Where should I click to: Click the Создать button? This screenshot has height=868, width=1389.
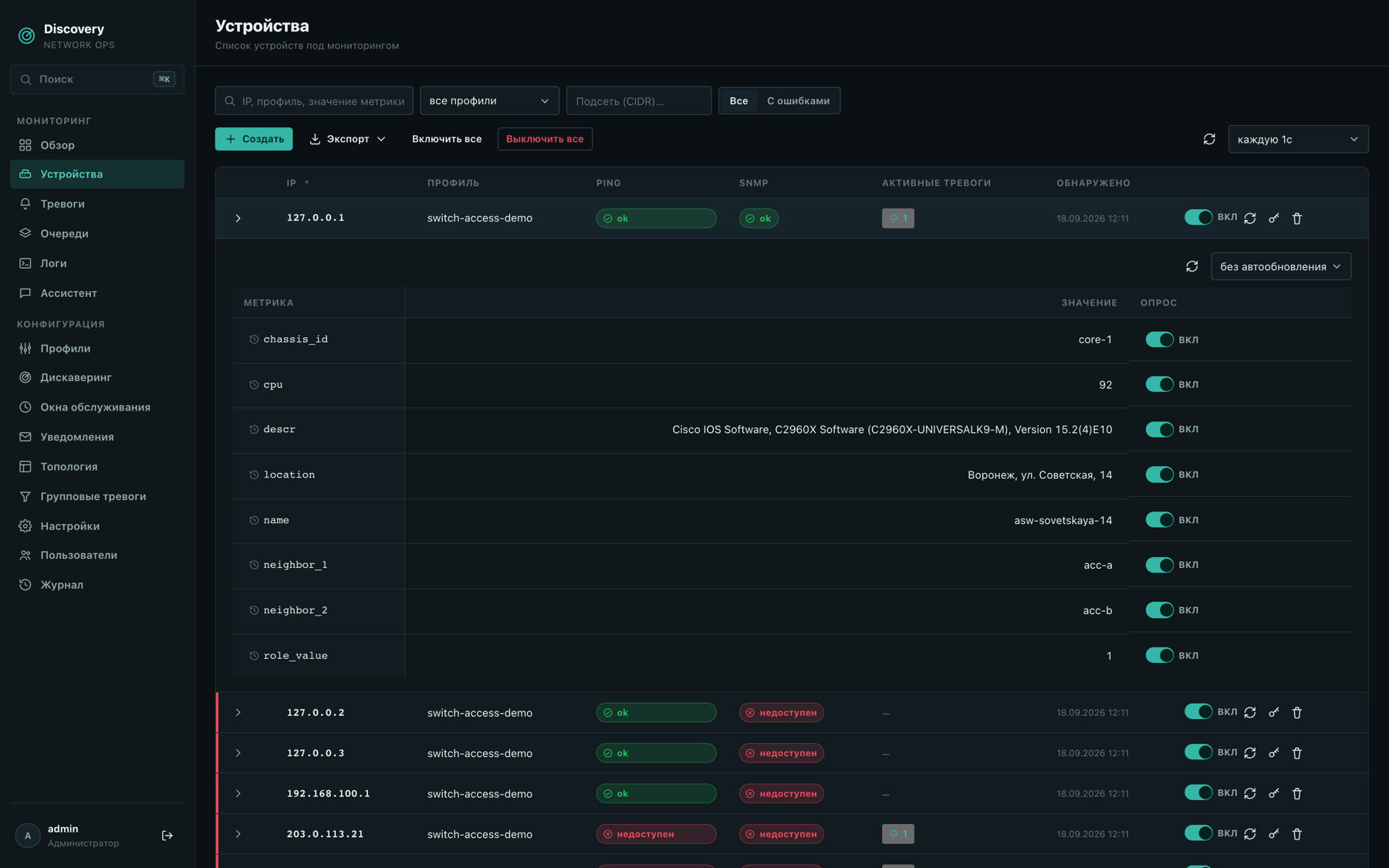click(x=254, y=139)
